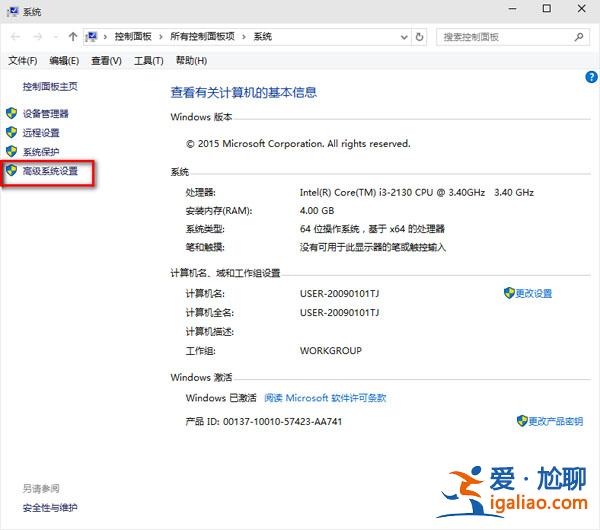Click the search magnifier icon
Screen dimensions: 600x530
[579, 37]
